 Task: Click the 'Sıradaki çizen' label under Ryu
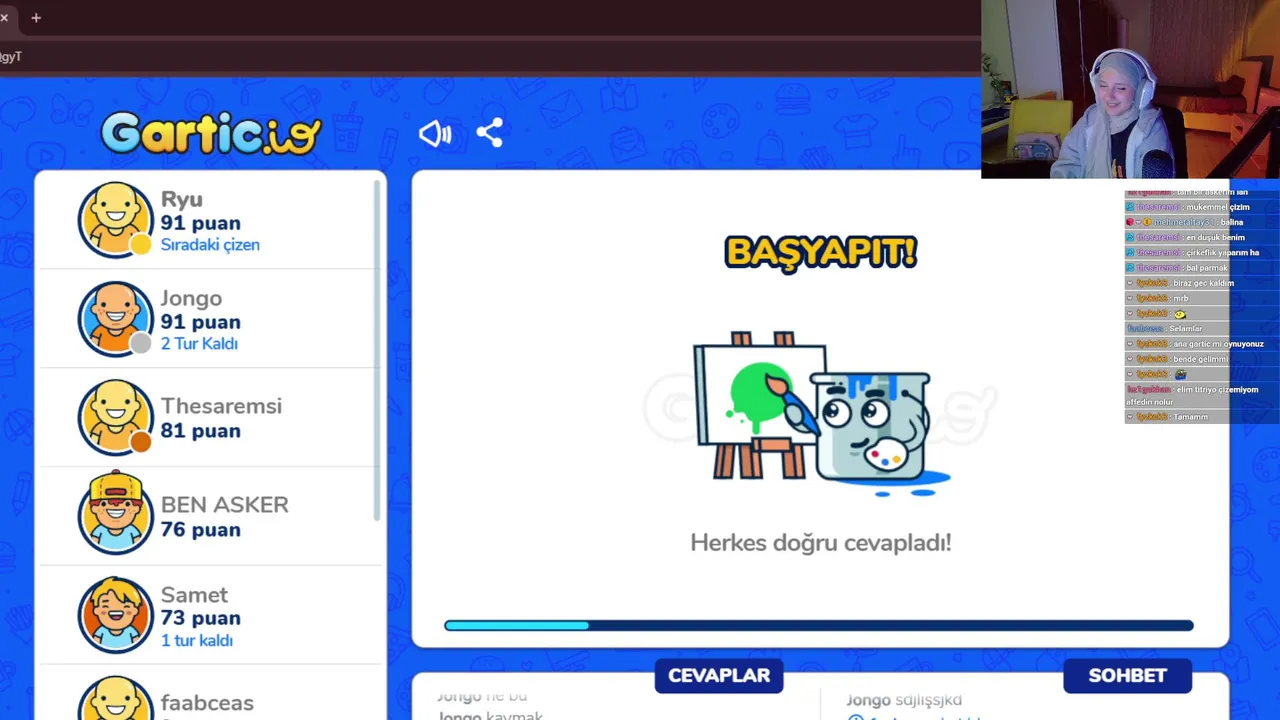pos(210,245)
